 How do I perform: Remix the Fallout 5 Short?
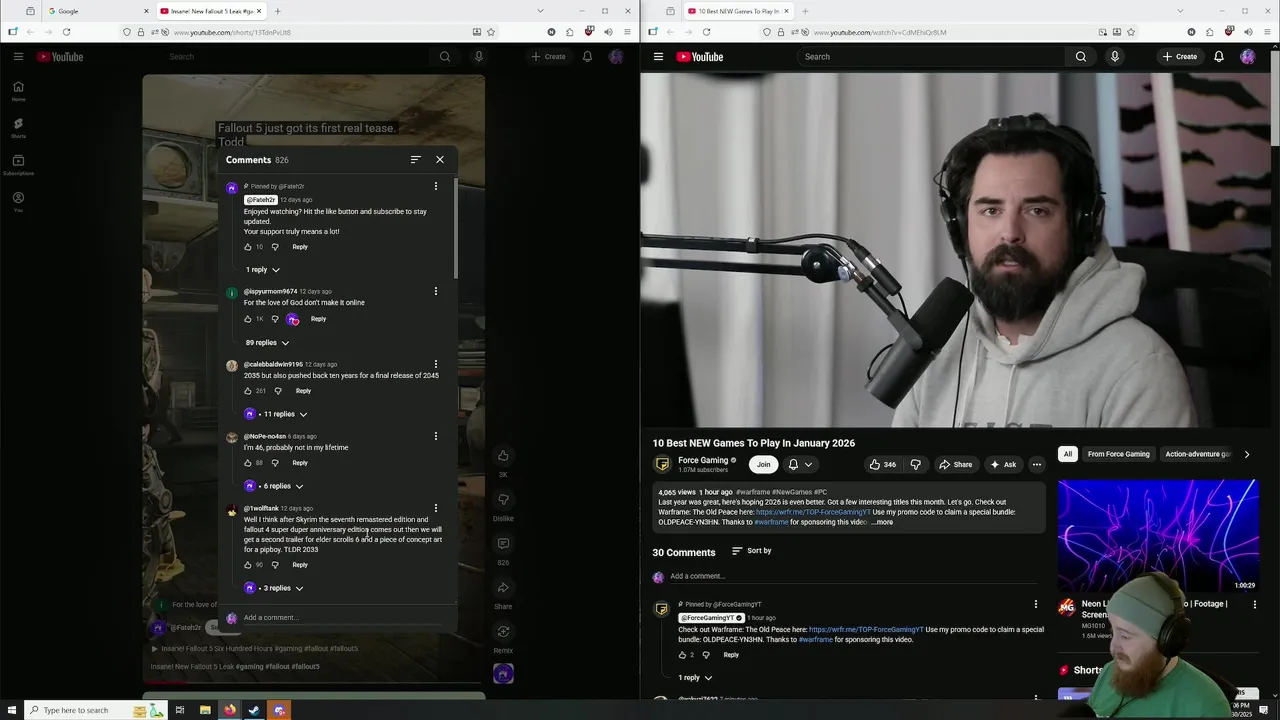pyautogui.click(x=503, y=632)
